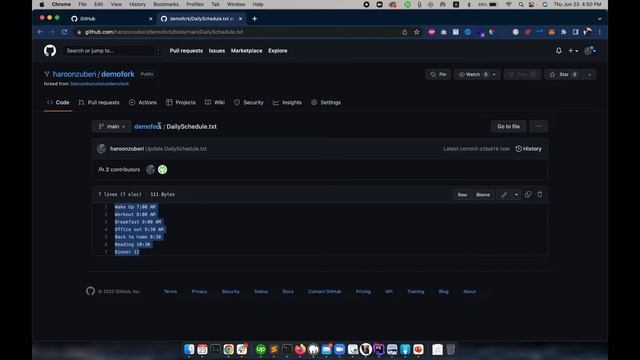Open the History menu in the menu bar

tap(137, 4)
